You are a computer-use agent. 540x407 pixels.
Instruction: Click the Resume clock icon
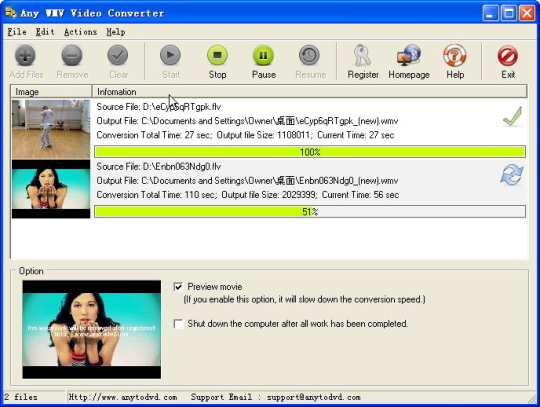[x=309, y=55]
